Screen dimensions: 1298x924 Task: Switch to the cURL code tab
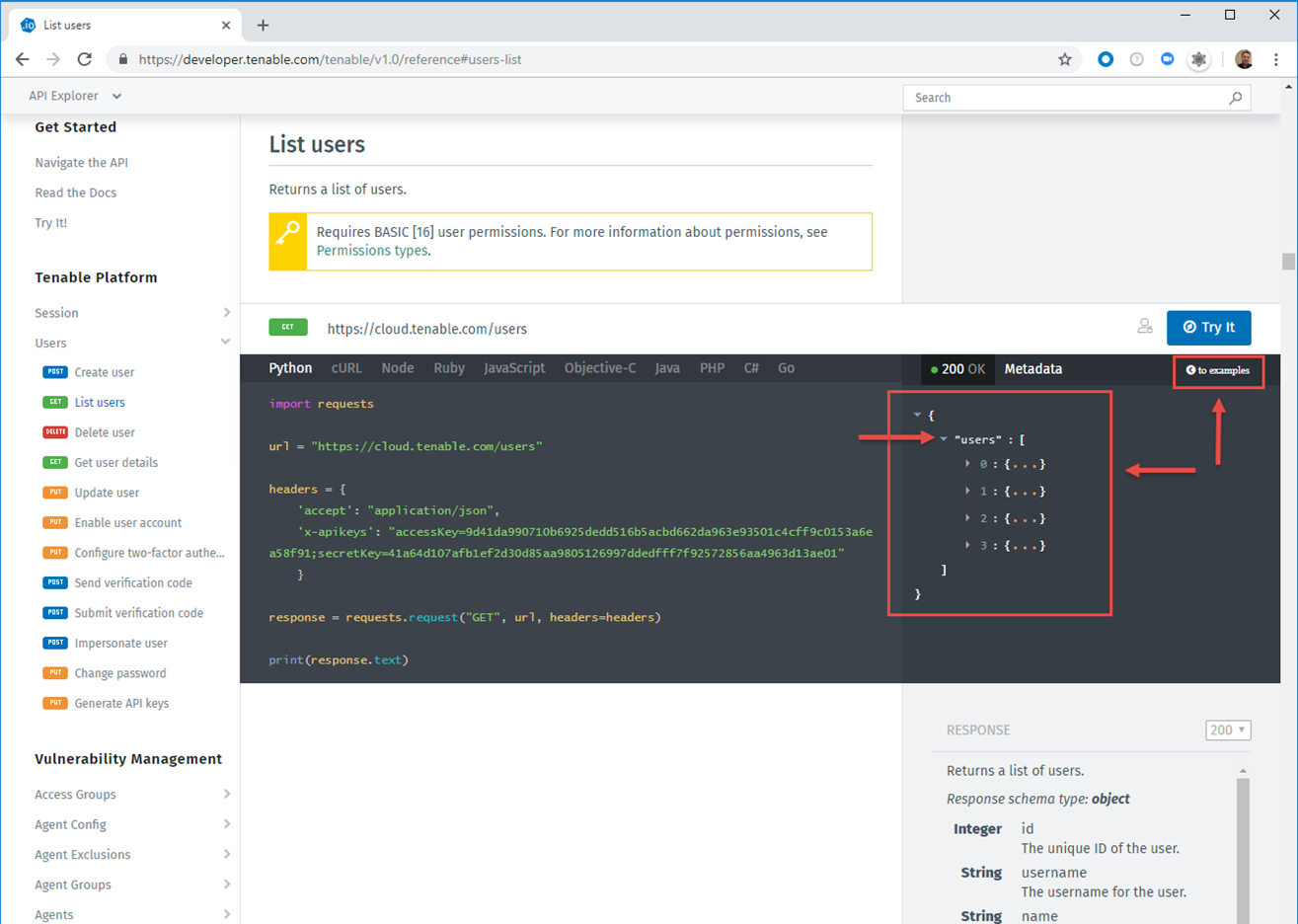coord(346,368)
